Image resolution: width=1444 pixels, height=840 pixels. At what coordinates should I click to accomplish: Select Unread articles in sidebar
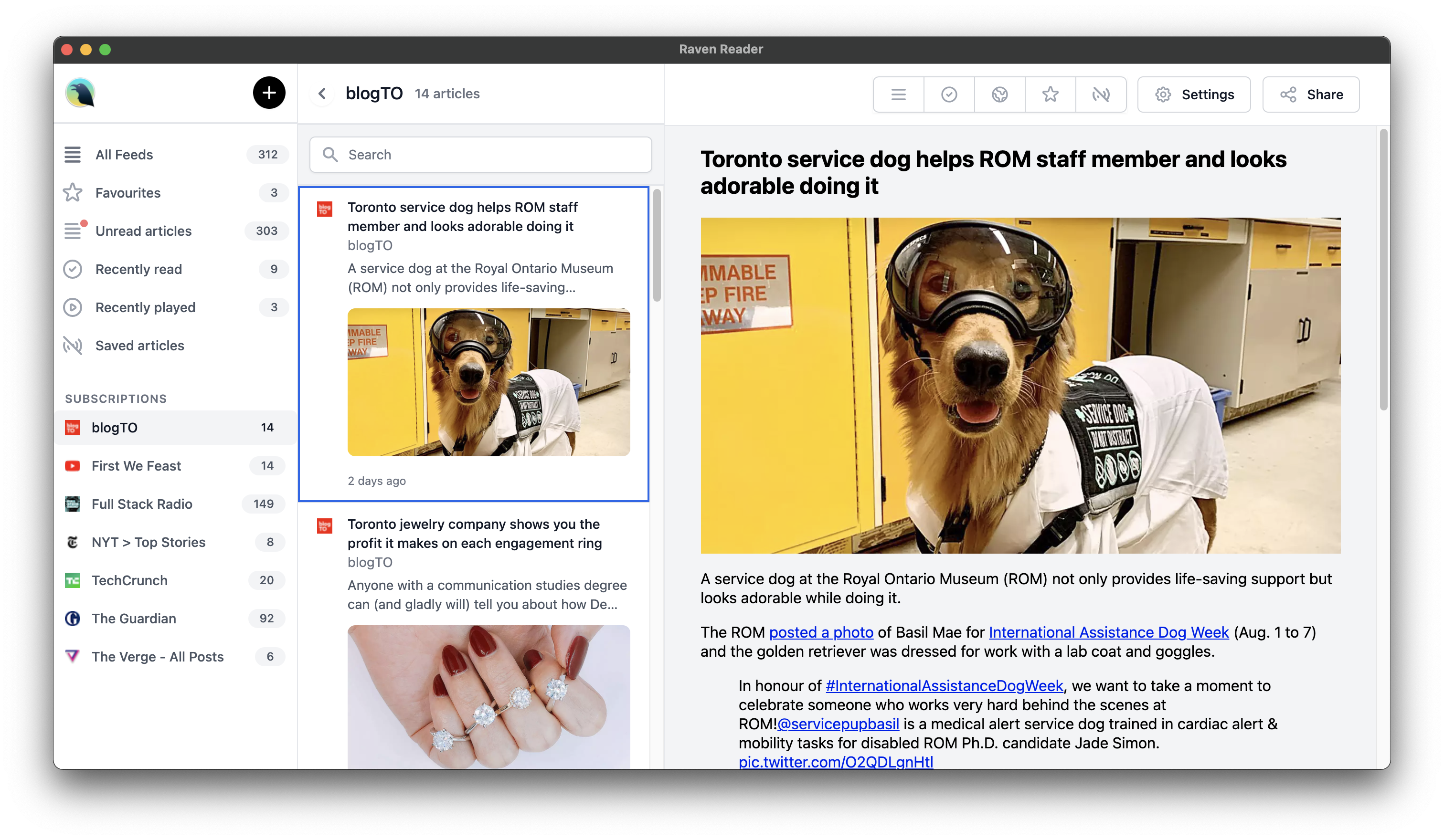143,231
